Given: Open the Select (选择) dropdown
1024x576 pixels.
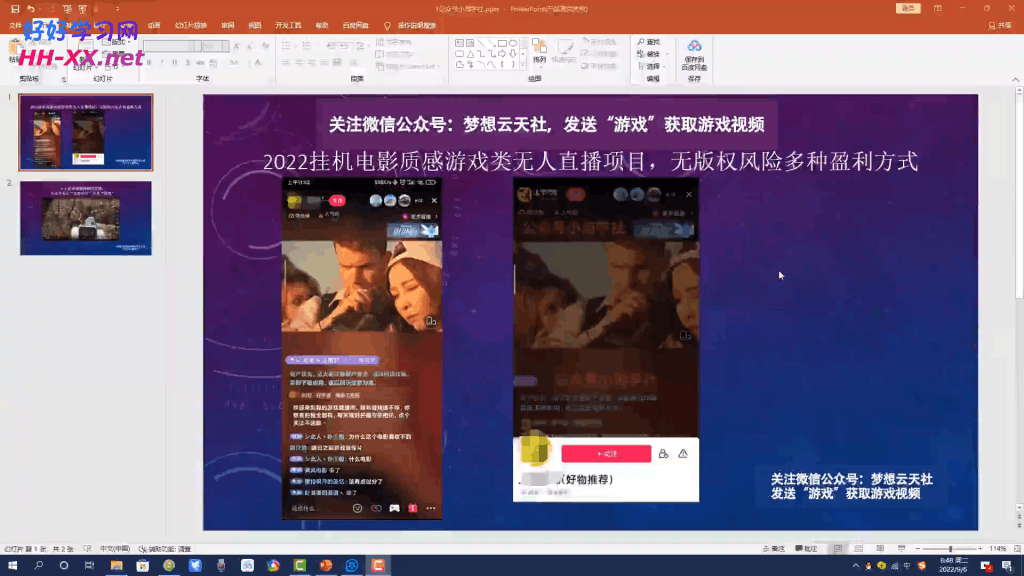Looking at the screenshot, I should point(652,67).
